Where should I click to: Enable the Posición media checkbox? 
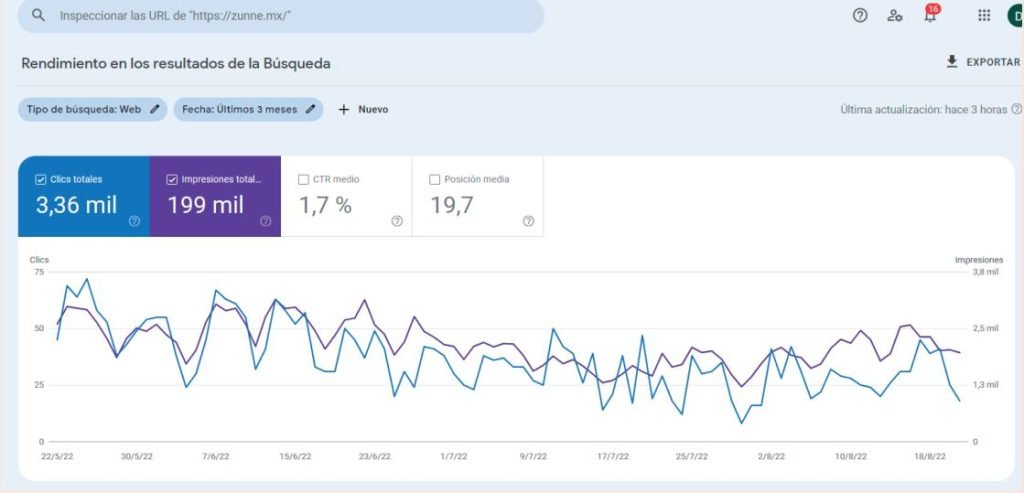click(x=434, y=180)
